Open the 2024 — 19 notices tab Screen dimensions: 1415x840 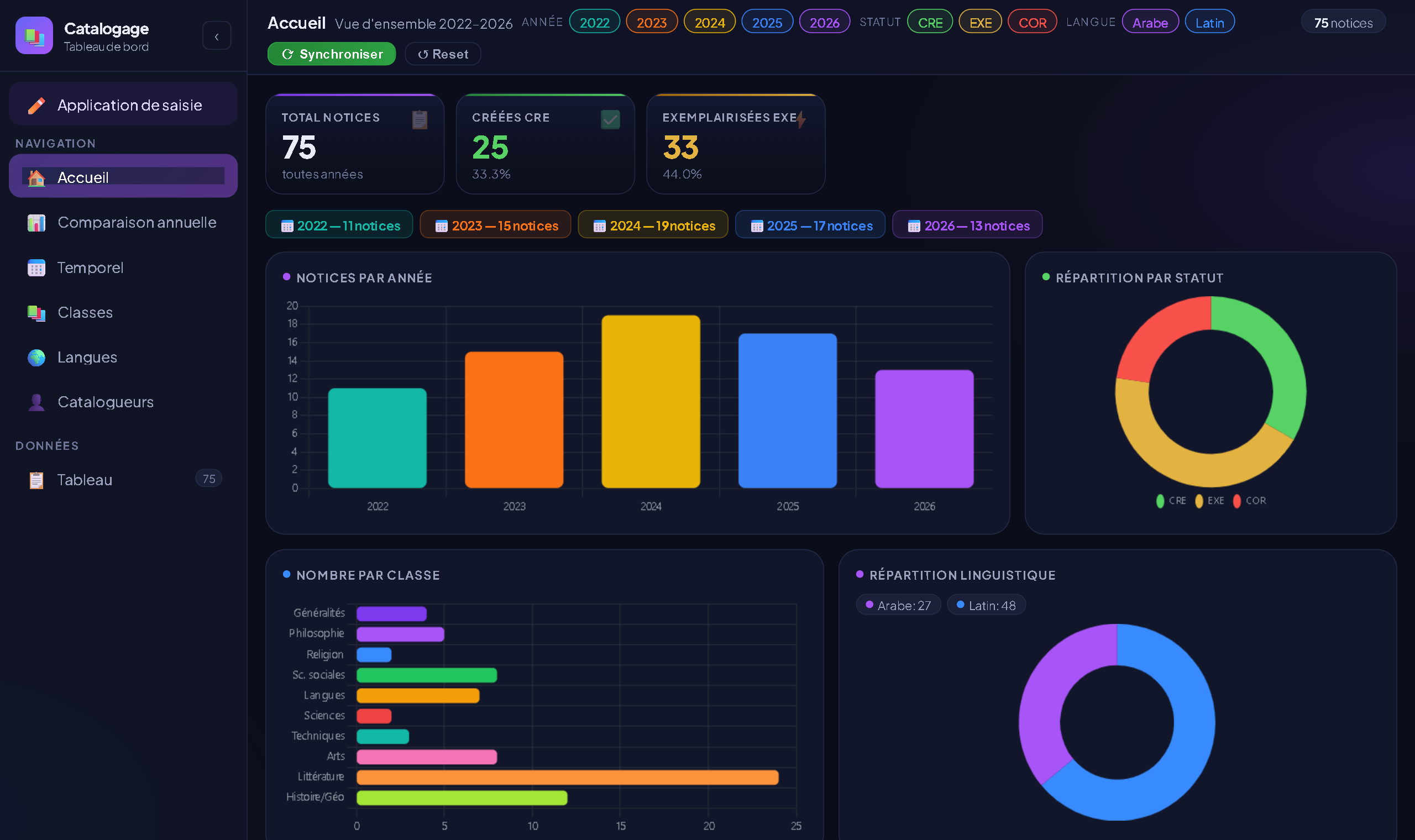pyautogui.click(x=653, y=225)
